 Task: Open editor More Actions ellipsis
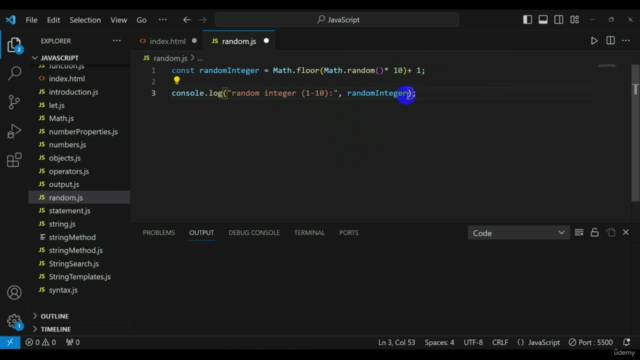coord(626,41)
